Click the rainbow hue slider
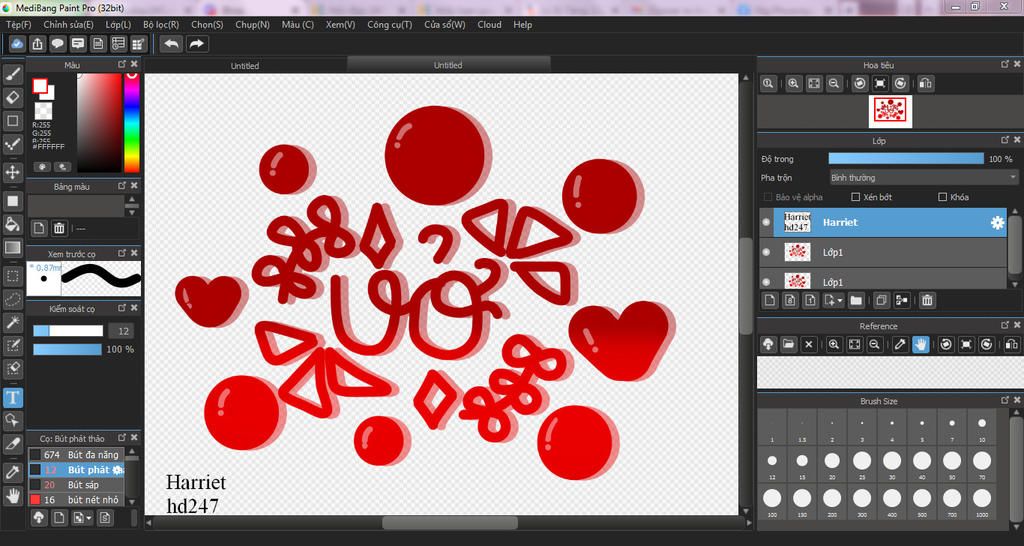 coord(132,122)
